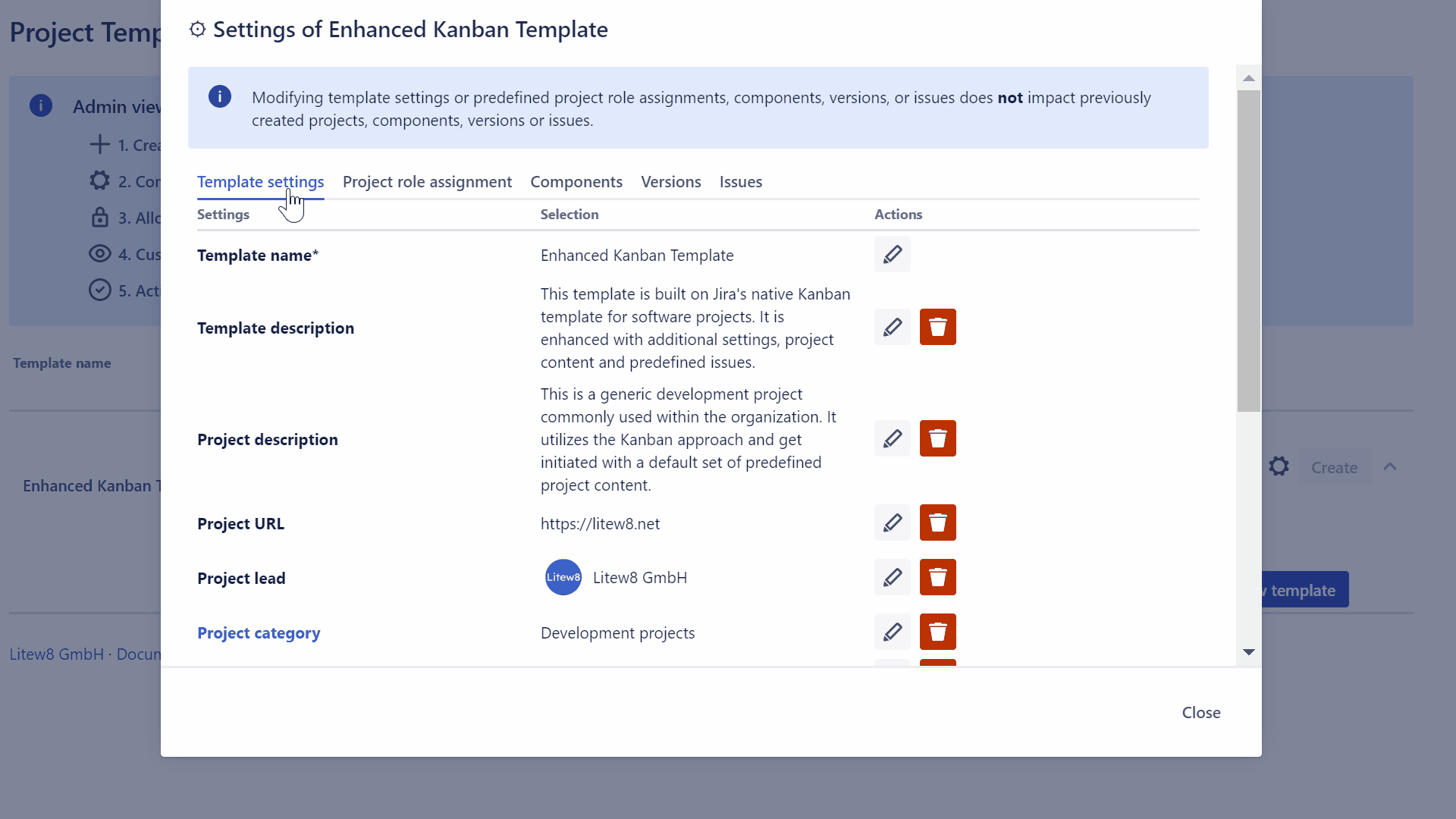Delete the Template description via trash icon
This screenshot has width=1456, height=819.
[x=938, y=327]
